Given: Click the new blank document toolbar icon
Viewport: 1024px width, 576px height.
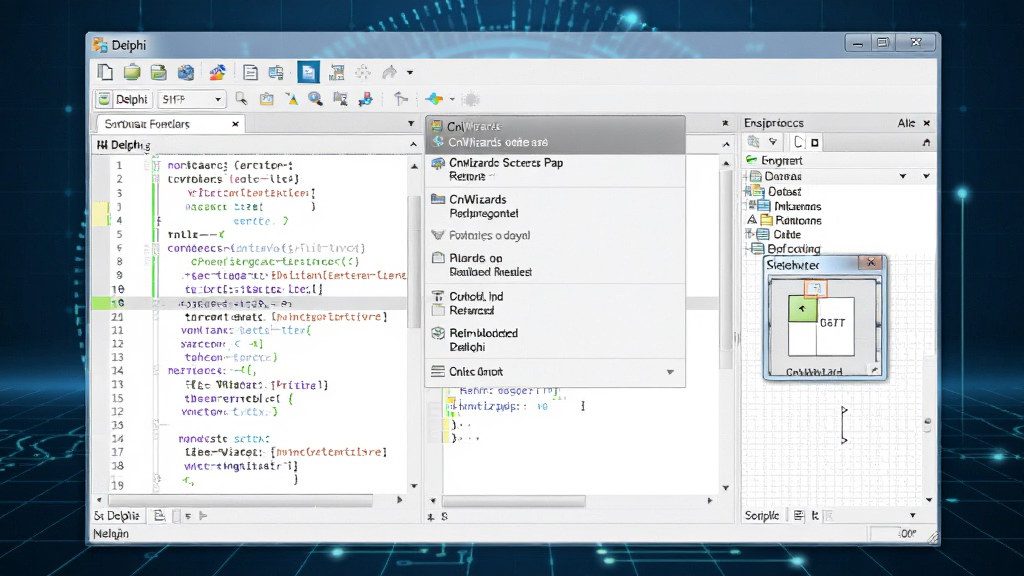Looking at the screenshot, I should click(105, 72).
